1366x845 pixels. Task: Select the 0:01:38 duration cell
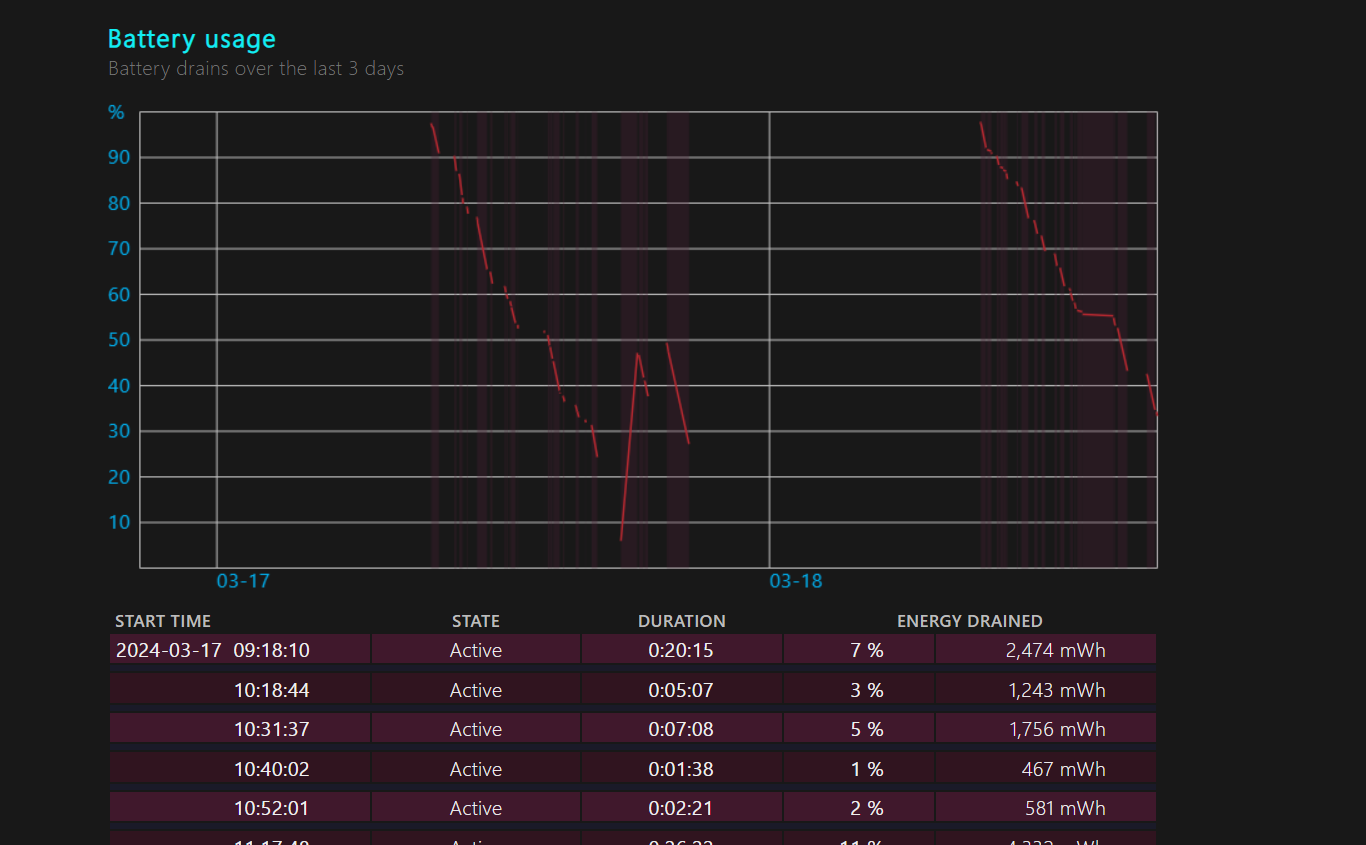[x=681, y=768]
